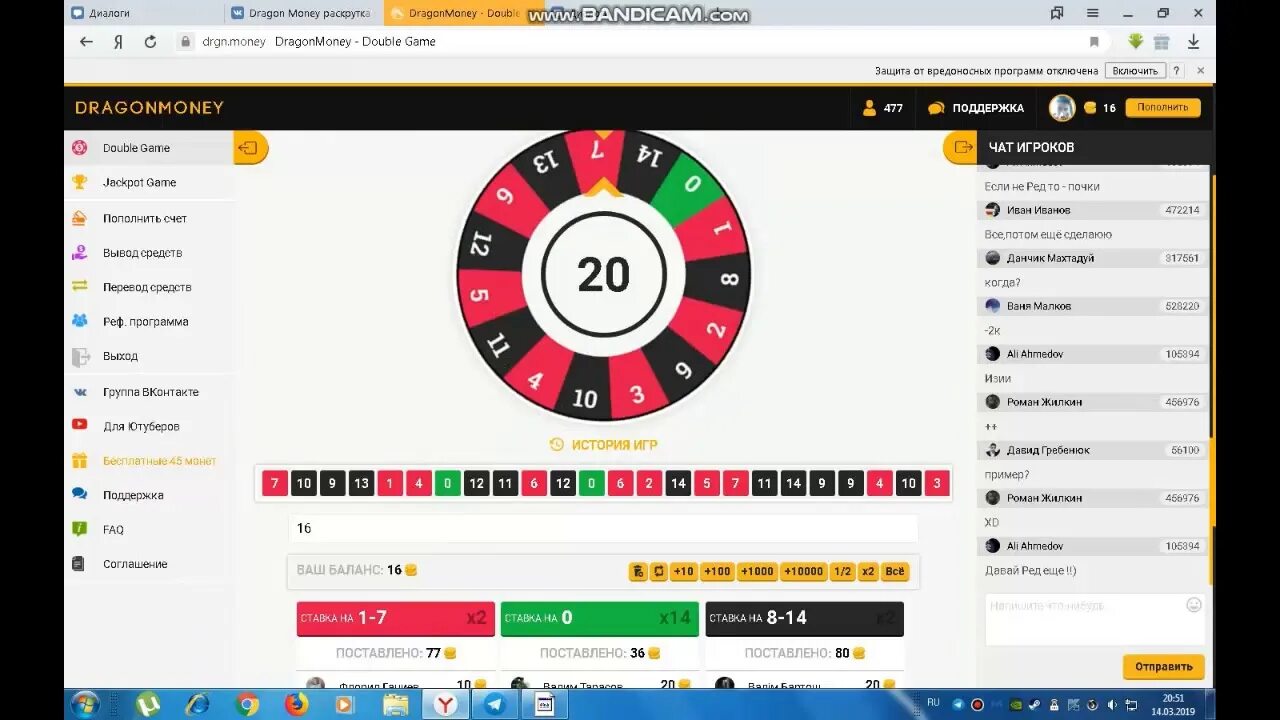Click the Double Game menu label

(x=136, y=148)
